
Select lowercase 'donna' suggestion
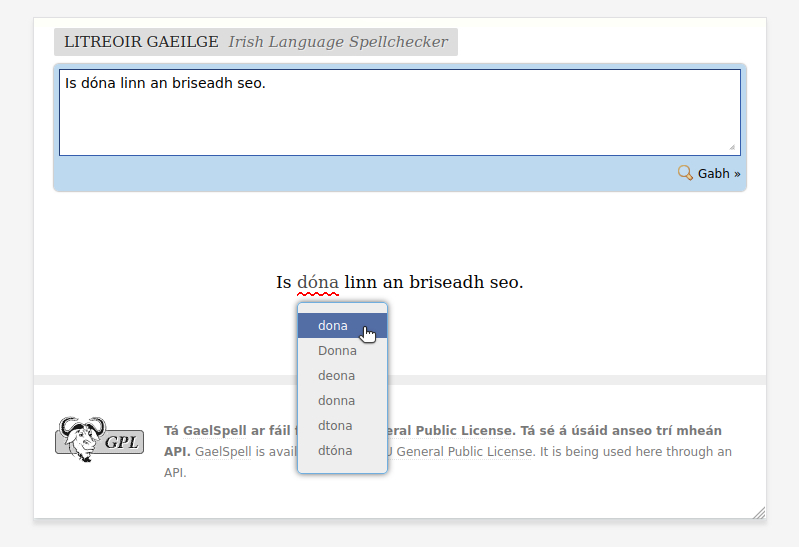(x=336, y=401)
